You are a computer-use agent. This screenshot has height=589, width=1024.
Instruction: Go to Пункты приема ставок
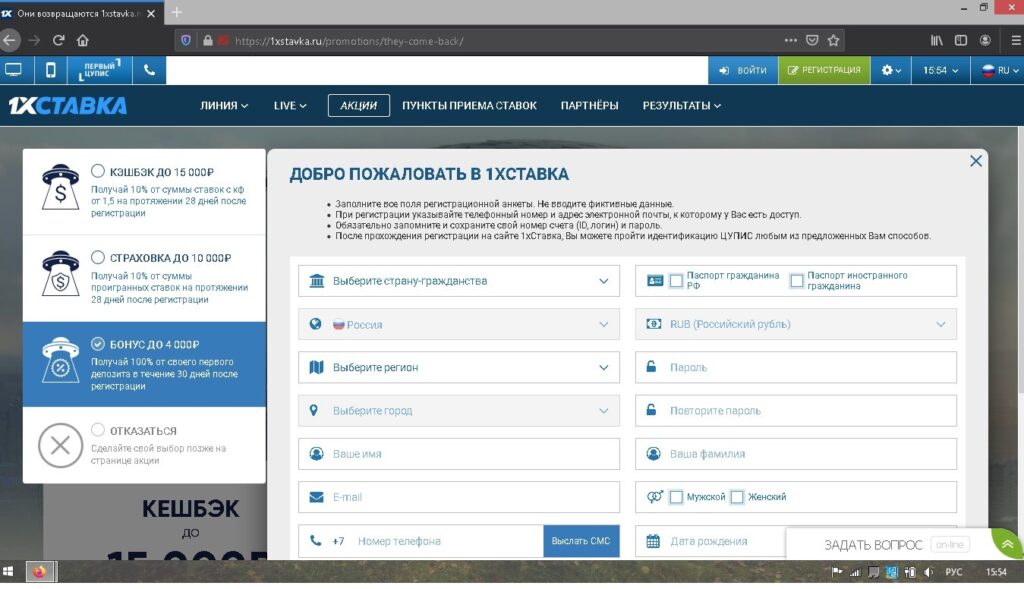tap(469, 106)
